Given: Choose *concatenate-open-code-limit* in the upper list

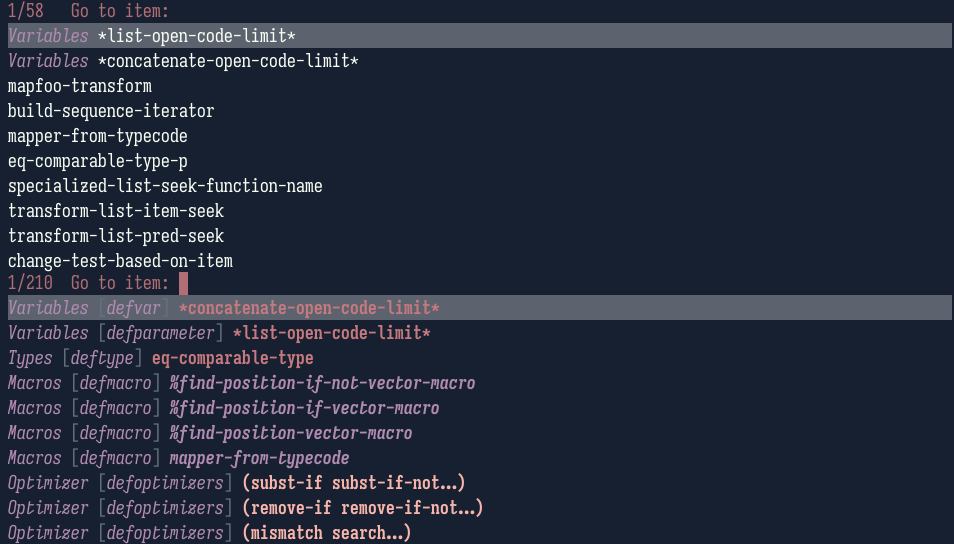Looking at the screenshot, I should (183, 61).
